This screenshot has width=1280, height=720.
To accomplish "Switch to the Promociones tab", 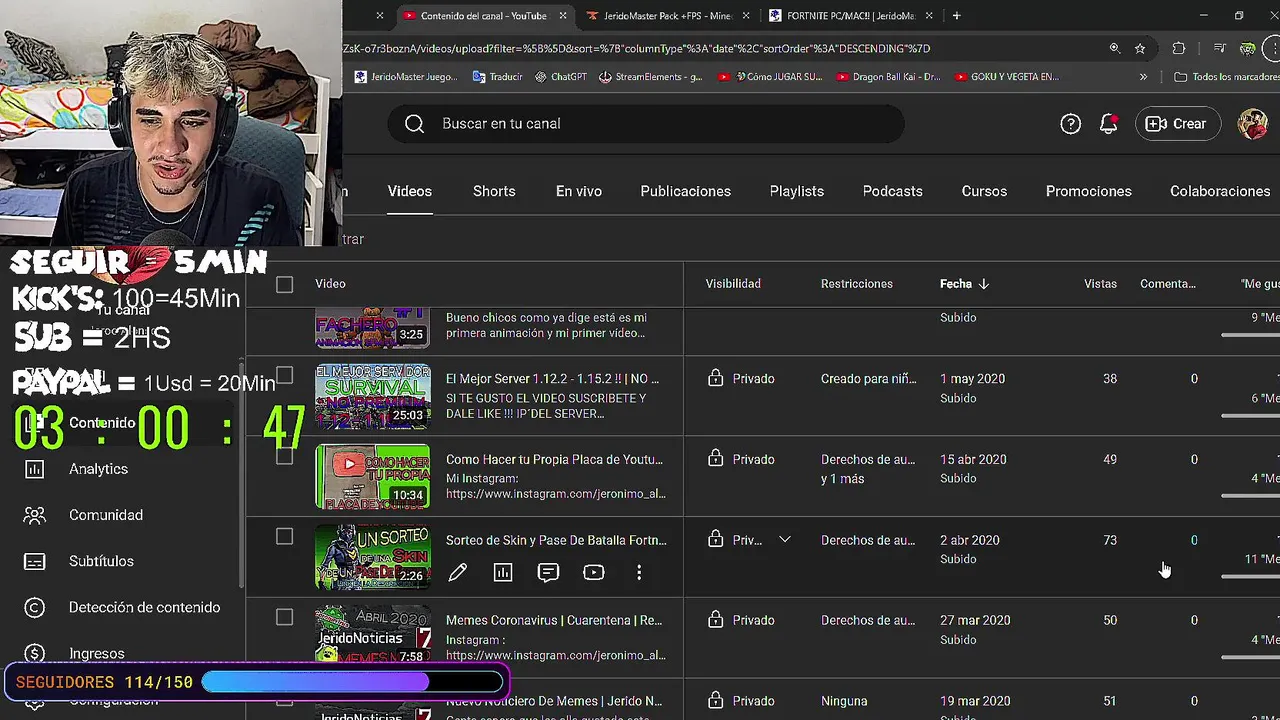I will pyautogui.click(x=1089, y=191).
